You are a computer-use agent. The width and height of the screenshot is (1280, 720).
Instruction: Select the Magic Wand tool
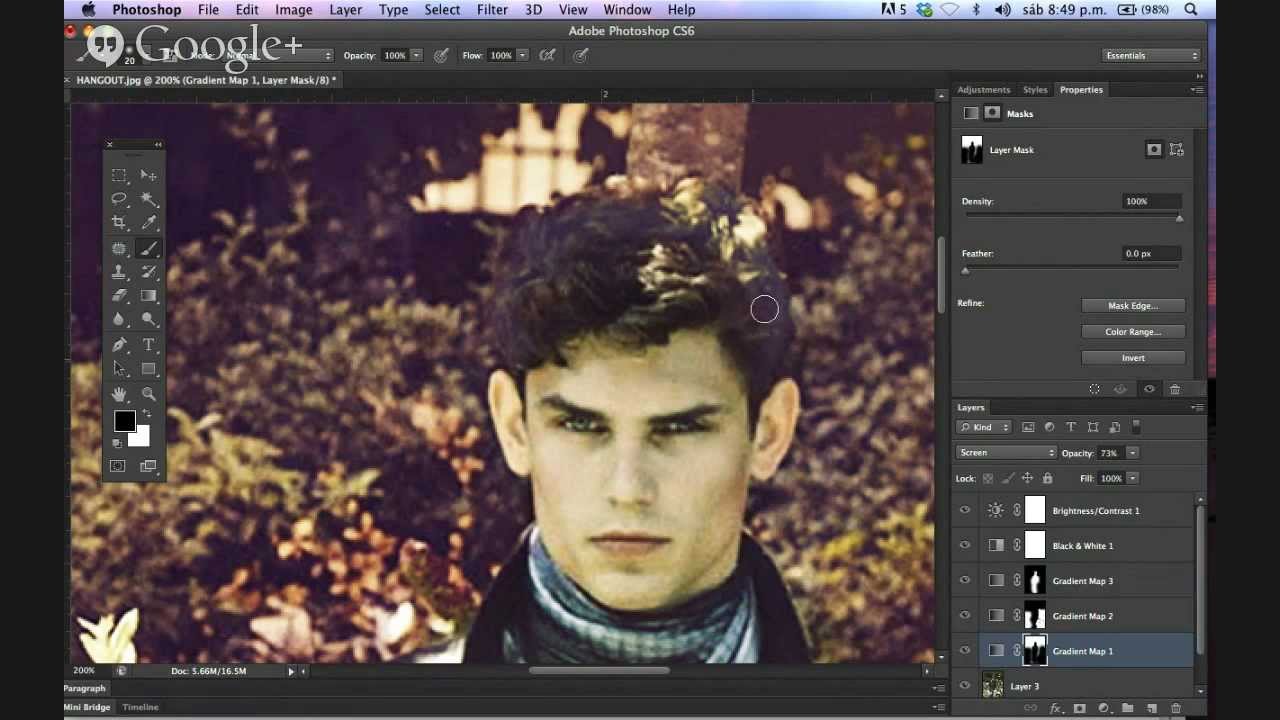tap(149, 199)
